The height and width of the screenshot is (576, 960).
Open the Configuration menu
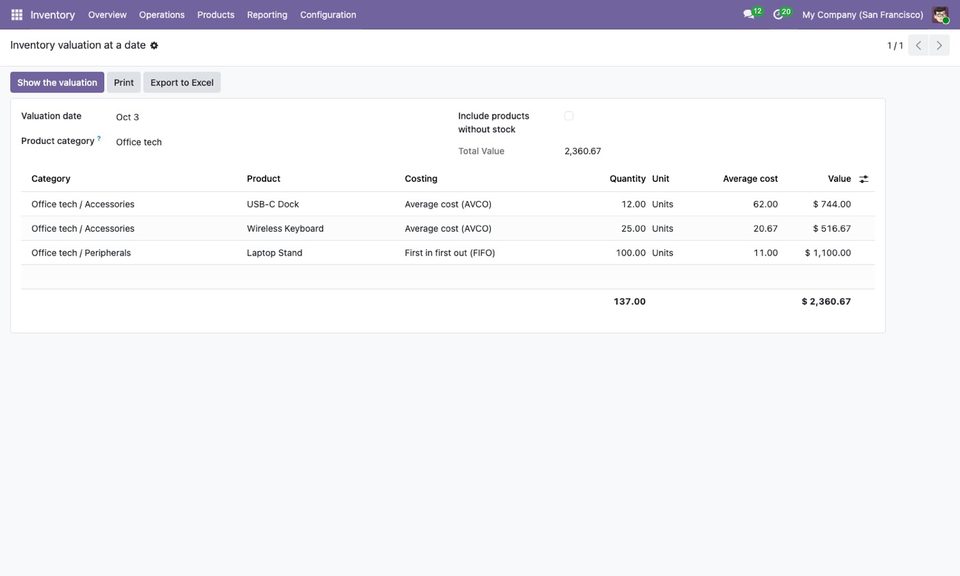[x=328, y=15]
